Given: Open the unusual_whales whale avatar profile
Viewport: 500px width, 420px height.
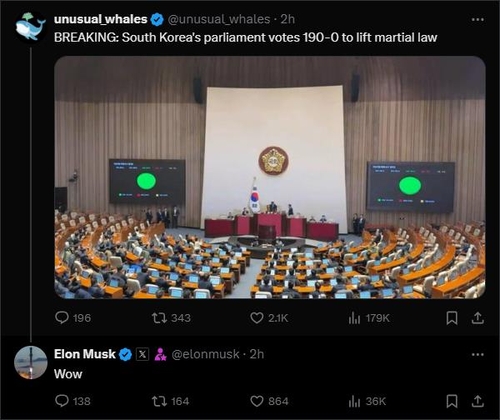Looking at the screenshot, I should point(31,27).
